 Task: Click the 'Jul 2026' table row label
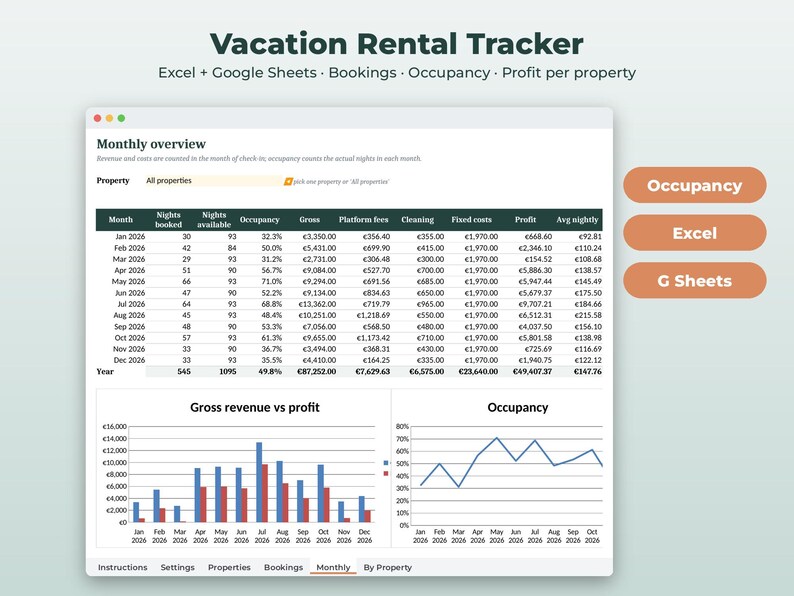[131, 304]
